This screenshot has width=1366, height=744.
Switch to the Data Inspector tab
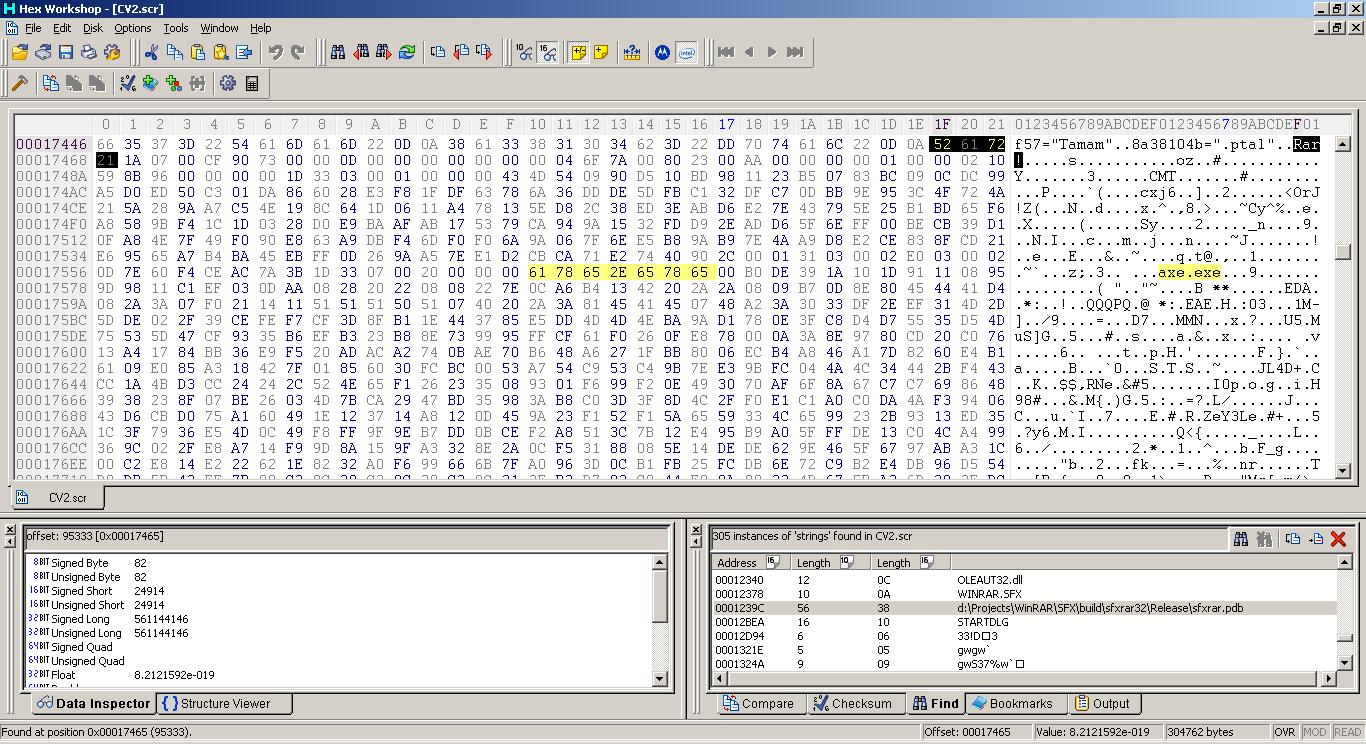tap(93, 704)
